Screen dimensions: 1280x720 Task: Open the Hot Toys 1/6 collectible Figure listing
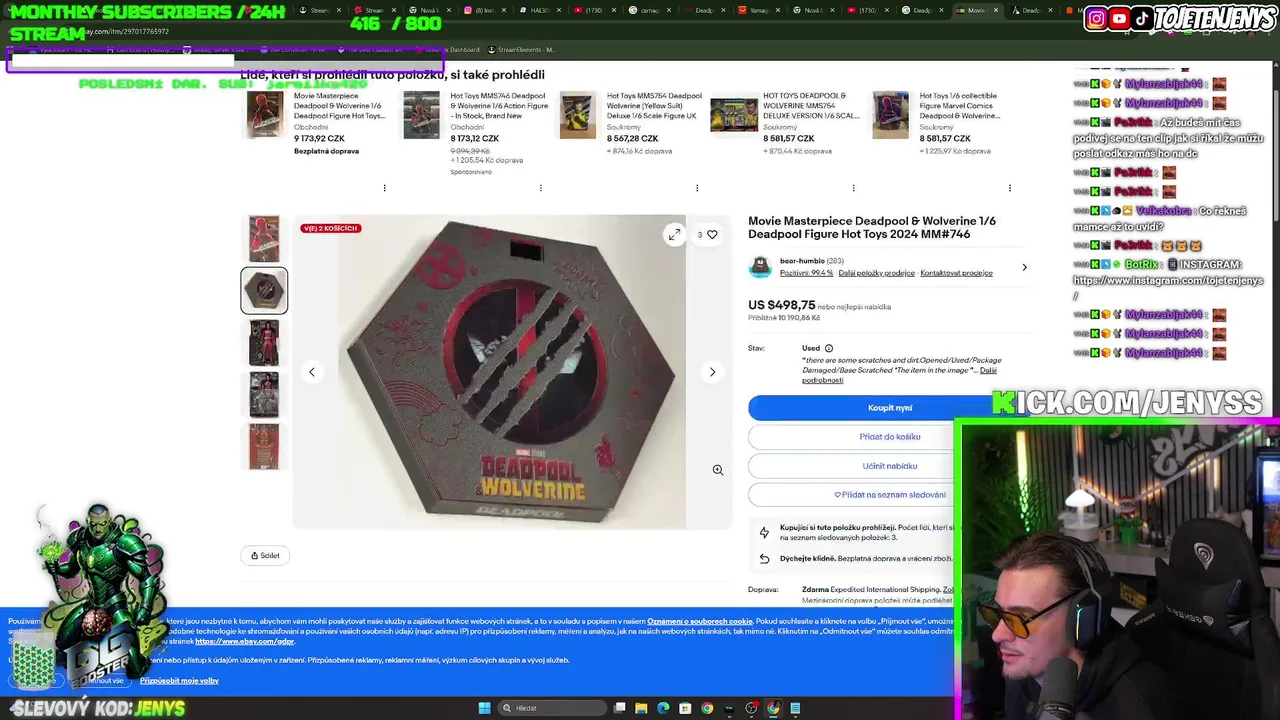[959, 106]
